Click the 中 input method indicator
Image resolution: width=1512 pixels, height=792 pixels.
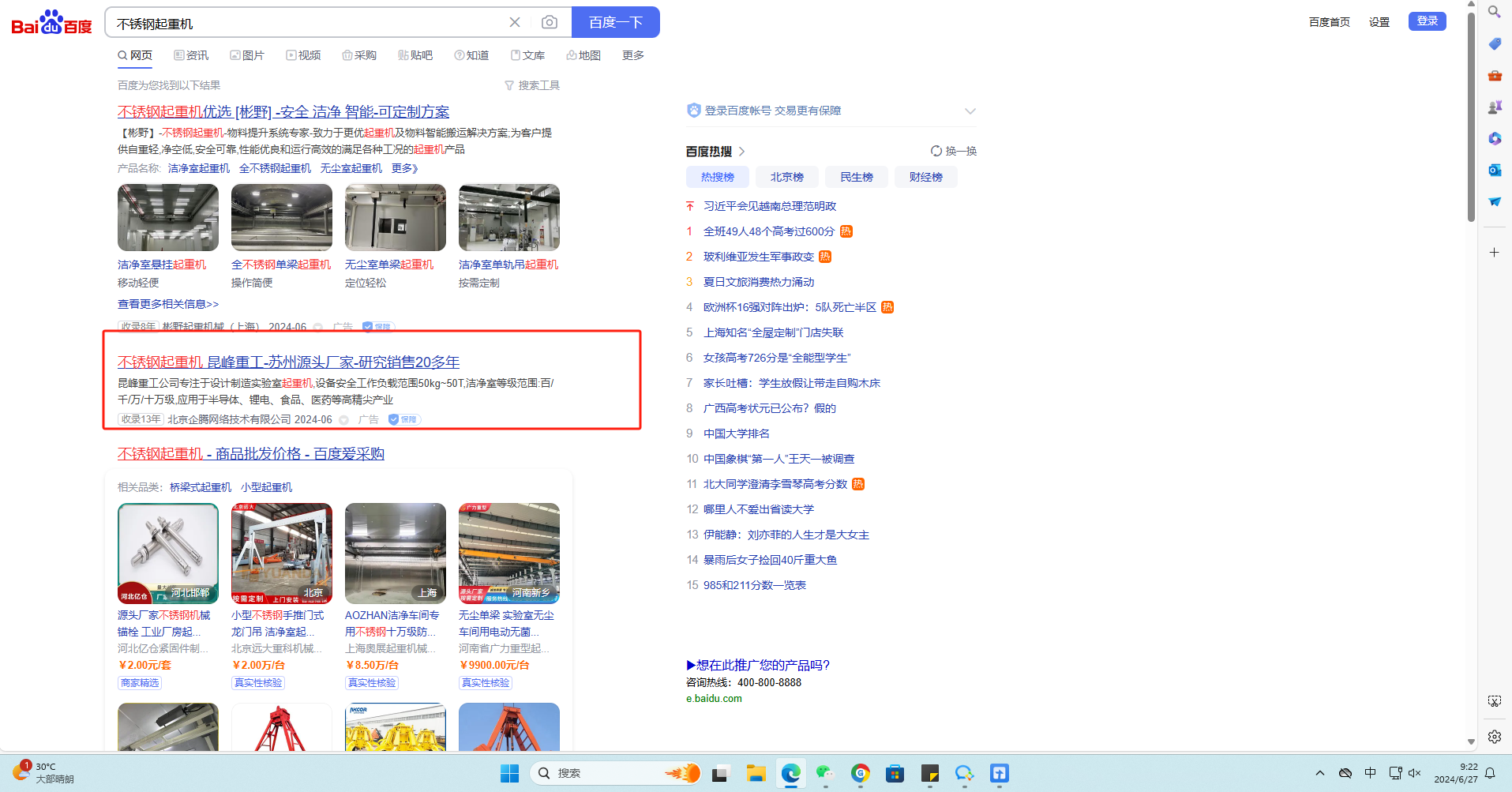1370,773
